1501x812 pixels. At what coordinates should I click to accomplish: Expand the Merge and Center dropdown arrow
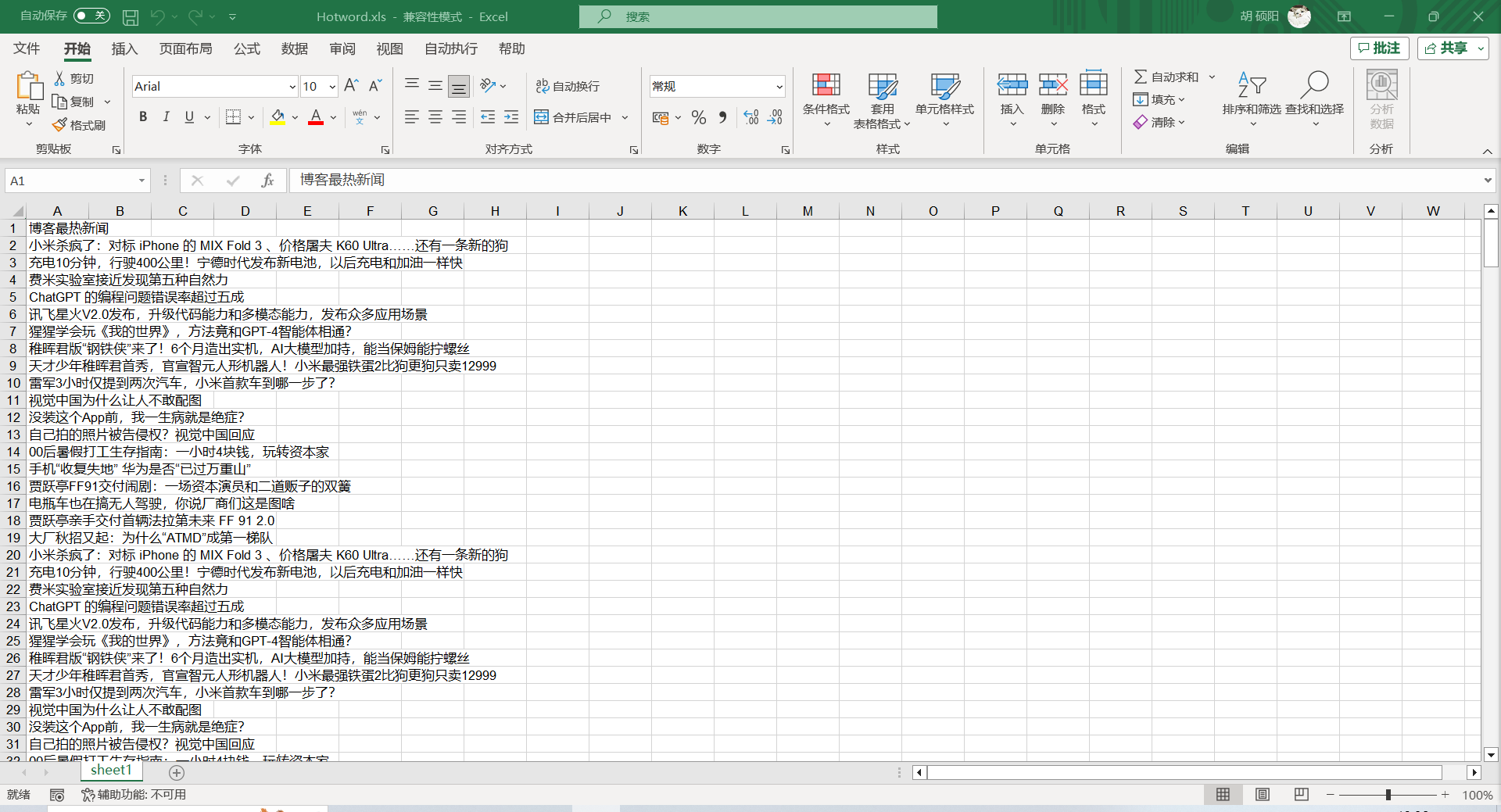[625, 117]
